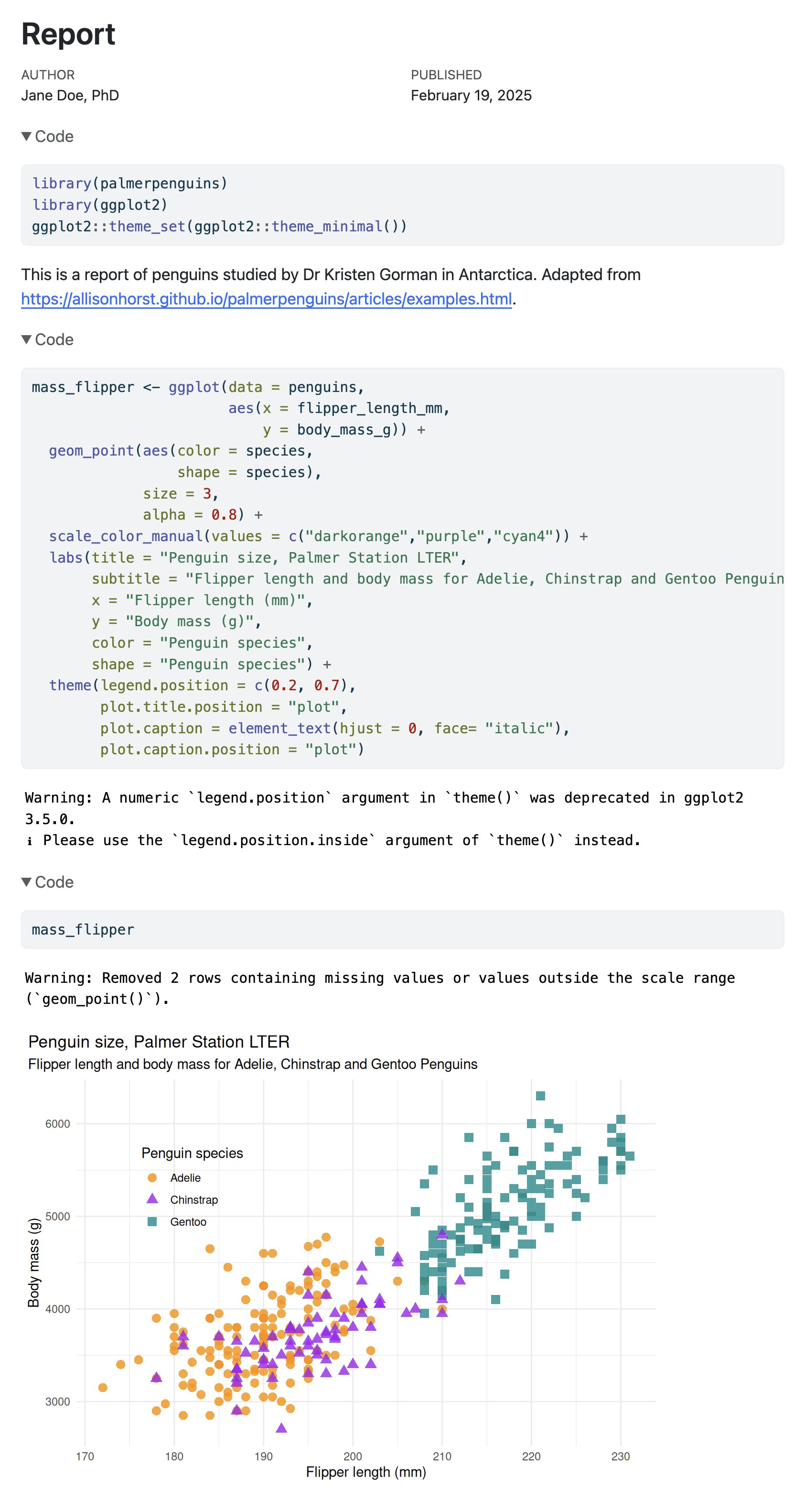This screenshot has width=805, height=1512.
Task: Click the Report page heading
Action: tap(68, 34)
